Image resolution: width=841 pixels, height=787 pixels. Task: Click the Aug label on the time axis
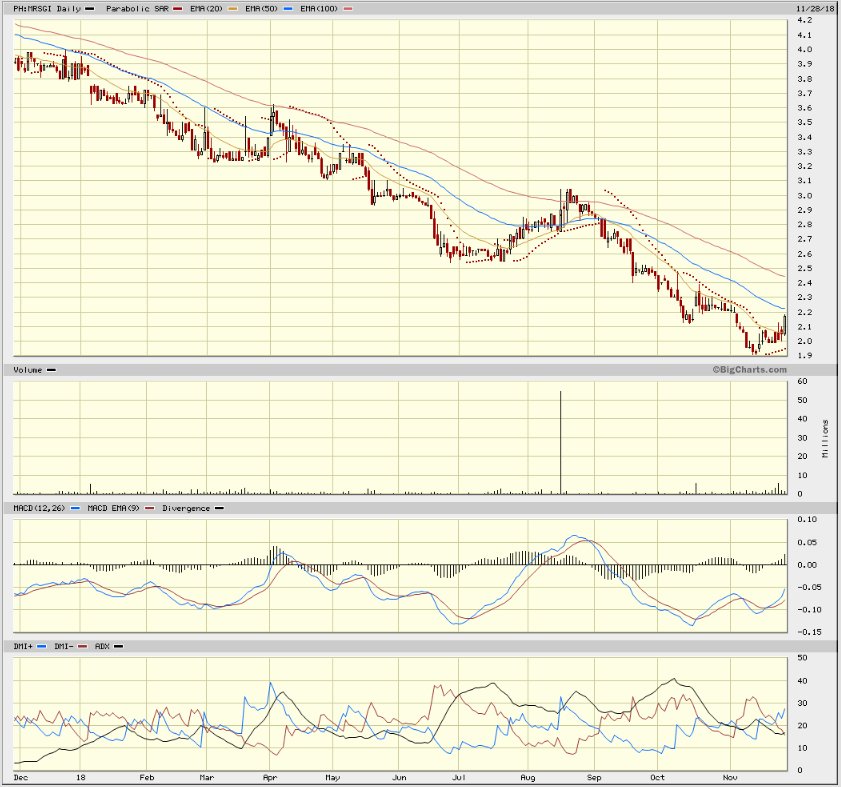[x=528, y=777]
